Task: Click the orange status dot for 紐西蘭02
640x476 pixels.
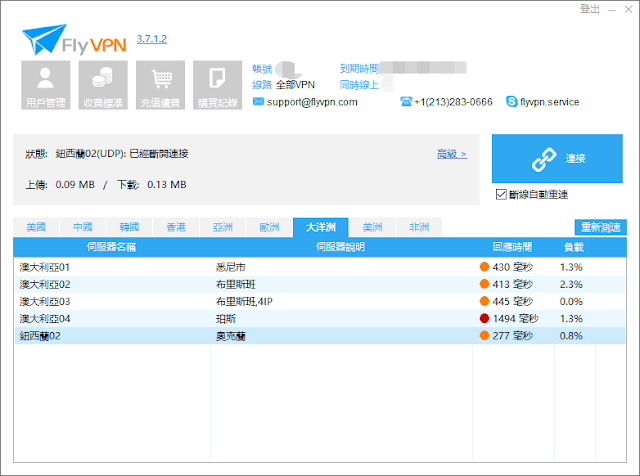Action: [x=484, y=336]
